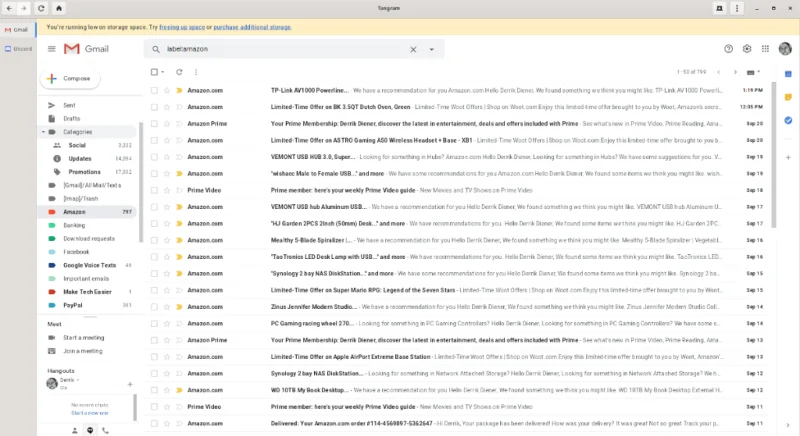Toggle importance marker on ASTRO Gaming A50 email
Screen dimensions: 800x436
click(179, 140)
